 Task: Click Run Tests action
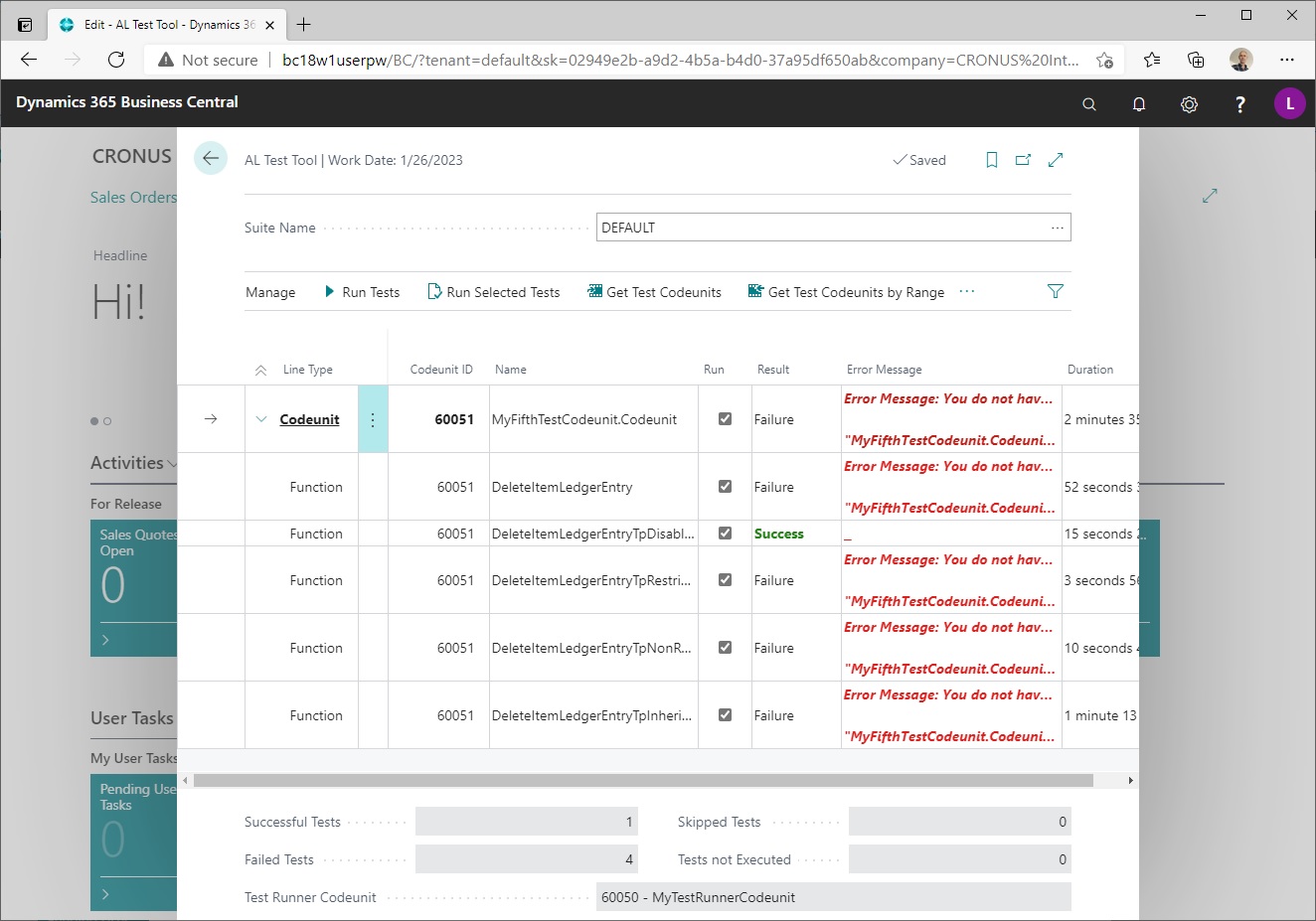click(x=362, y=292)
